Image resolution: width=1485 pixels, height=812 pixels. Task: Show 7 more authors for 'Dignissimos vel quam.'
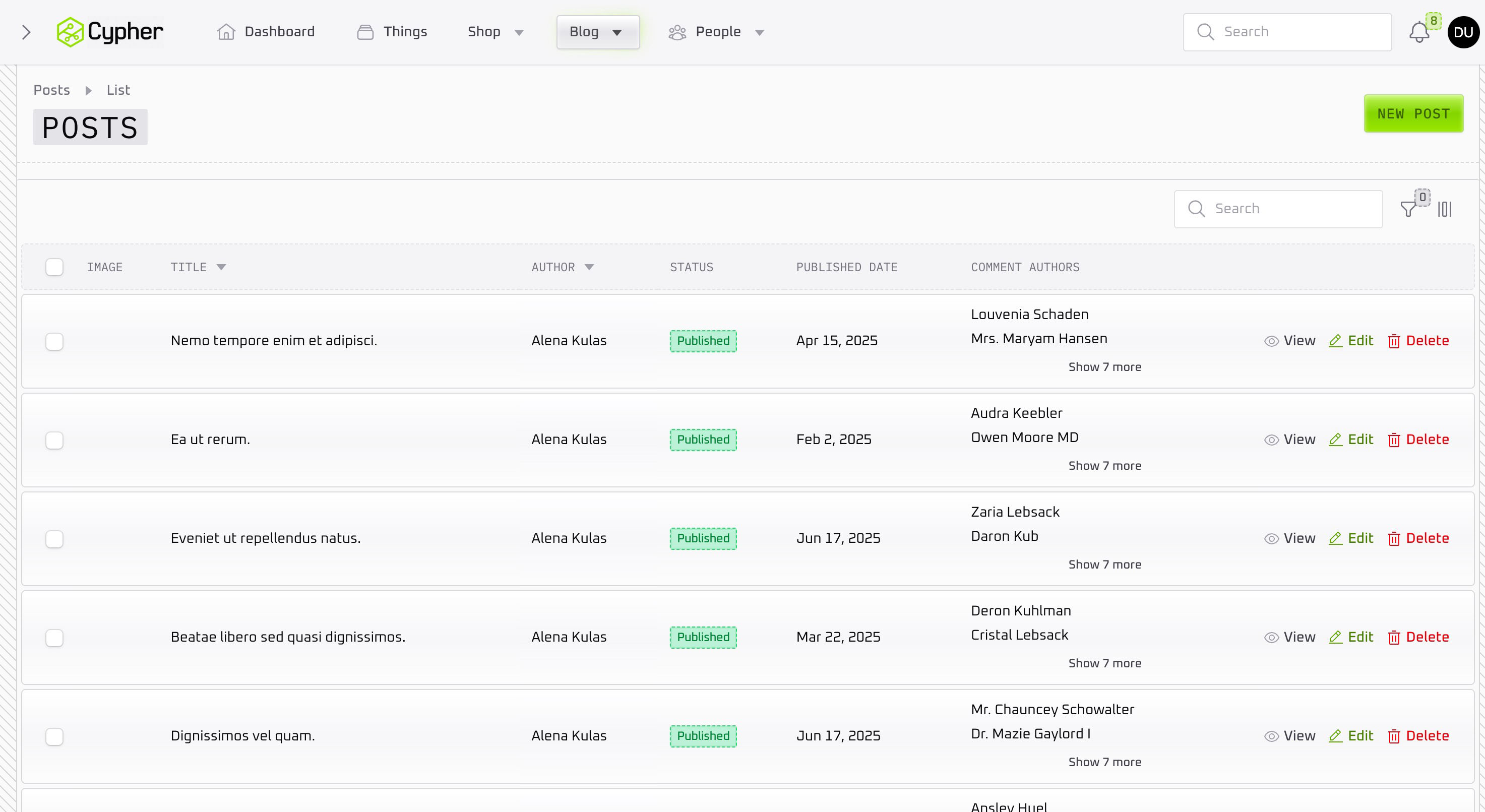1104,762
